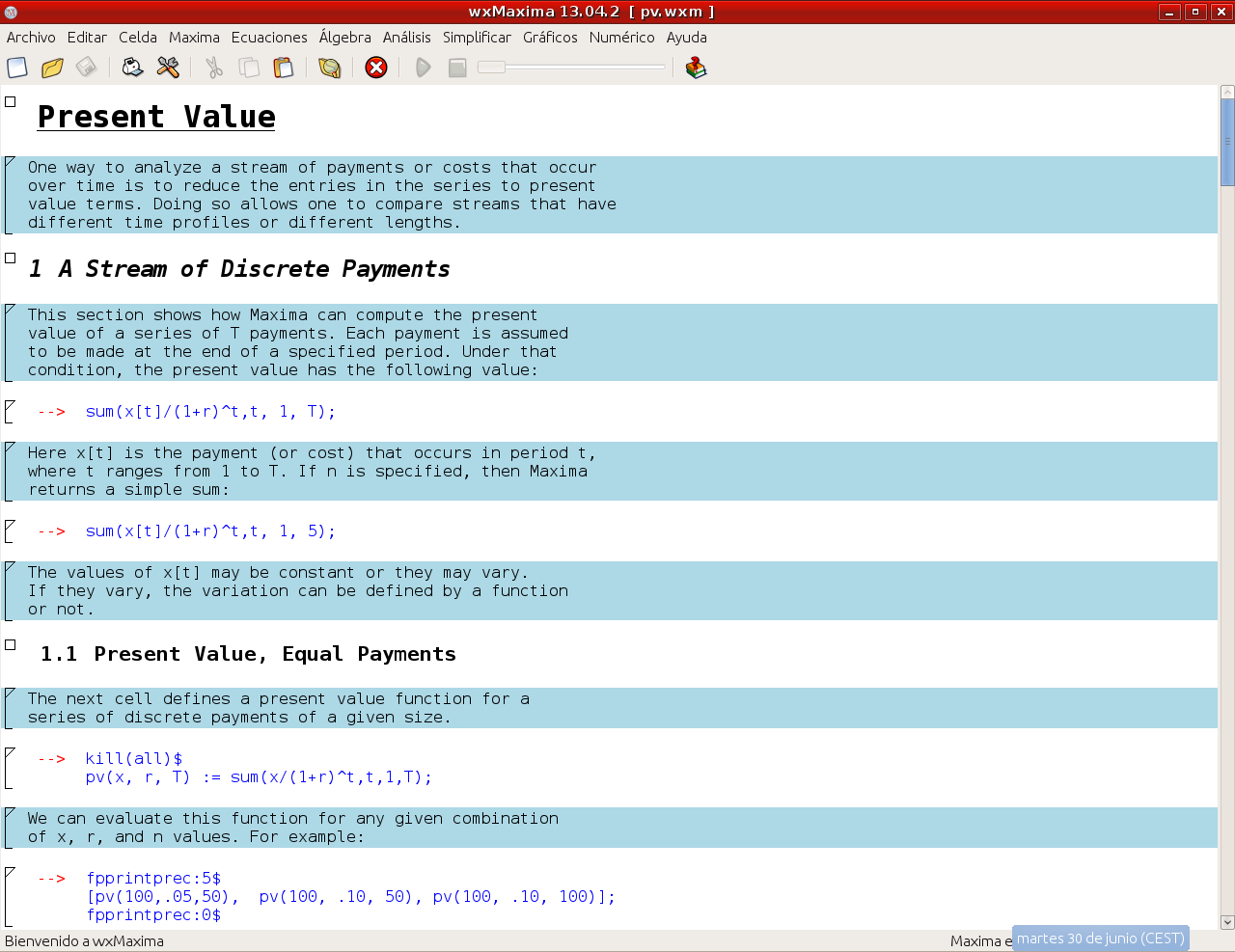Click the vertical scrollbar down arrow
This screenshot has width=1235, height=952.
(1227, 922)
